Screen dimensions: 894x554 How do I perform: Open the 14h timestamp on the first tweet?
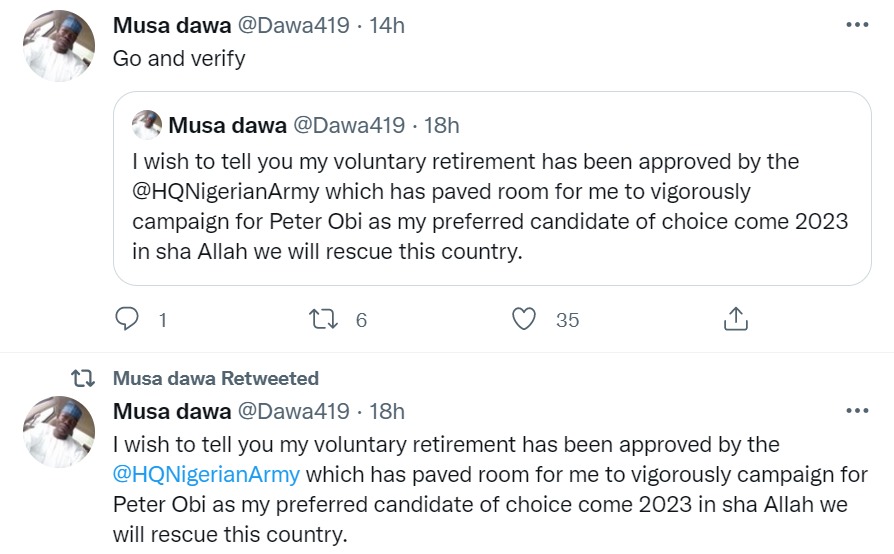click(386, 26)
